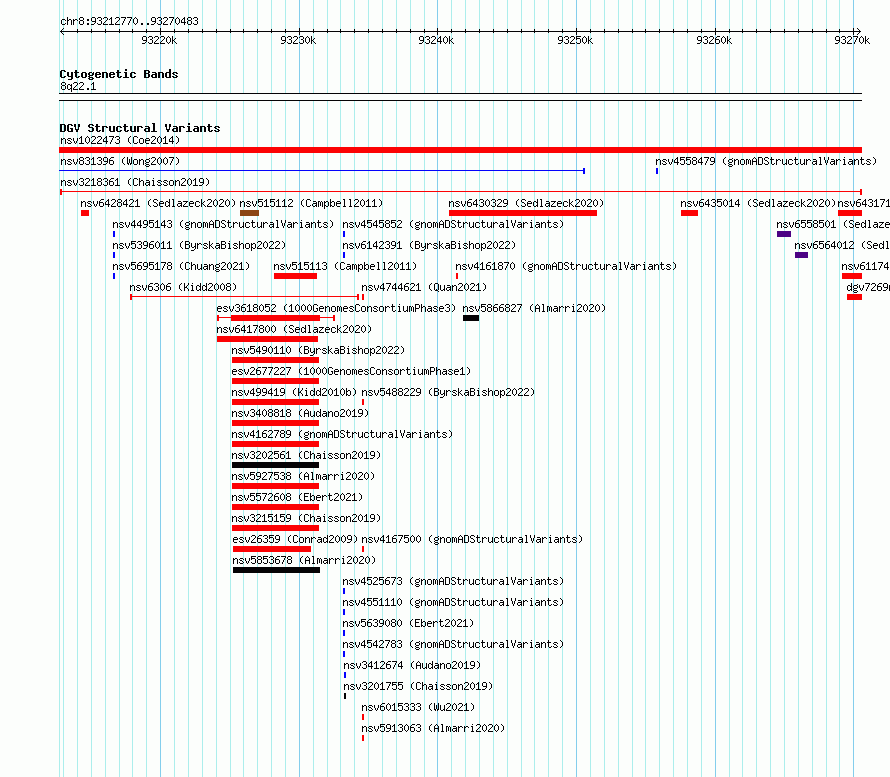The width and height of the screenshot is (890, 777).
Task: Click the red nsv515113 variant bar
Action: click(x=295, y=276)
